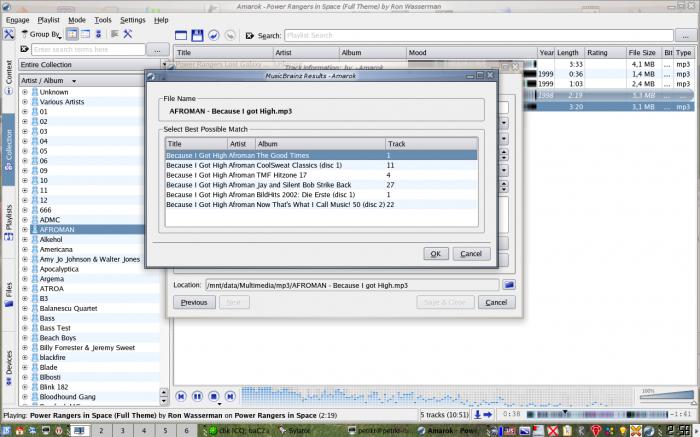Expand the Beach Boys artist node
This screenshot has width=700, height=437.
coord(25,338)
